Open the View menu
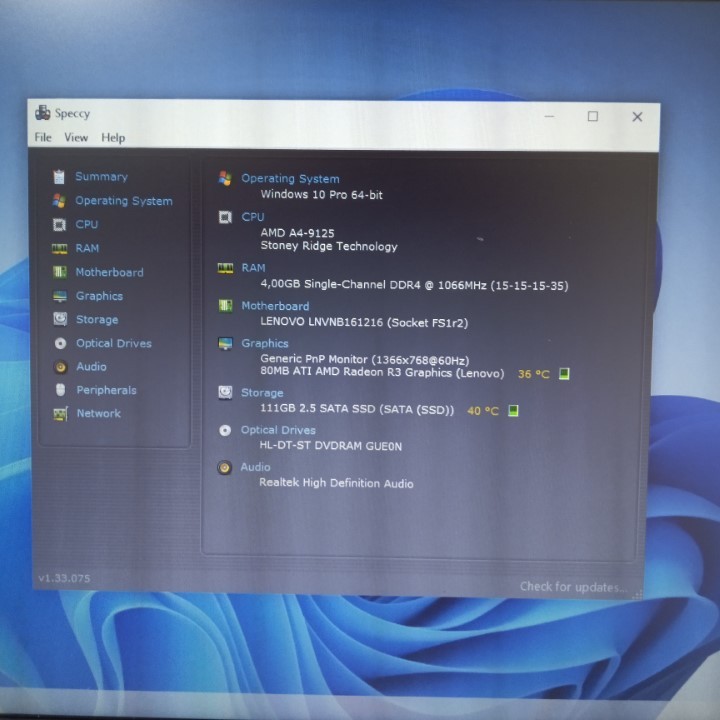 pos(76,138)
